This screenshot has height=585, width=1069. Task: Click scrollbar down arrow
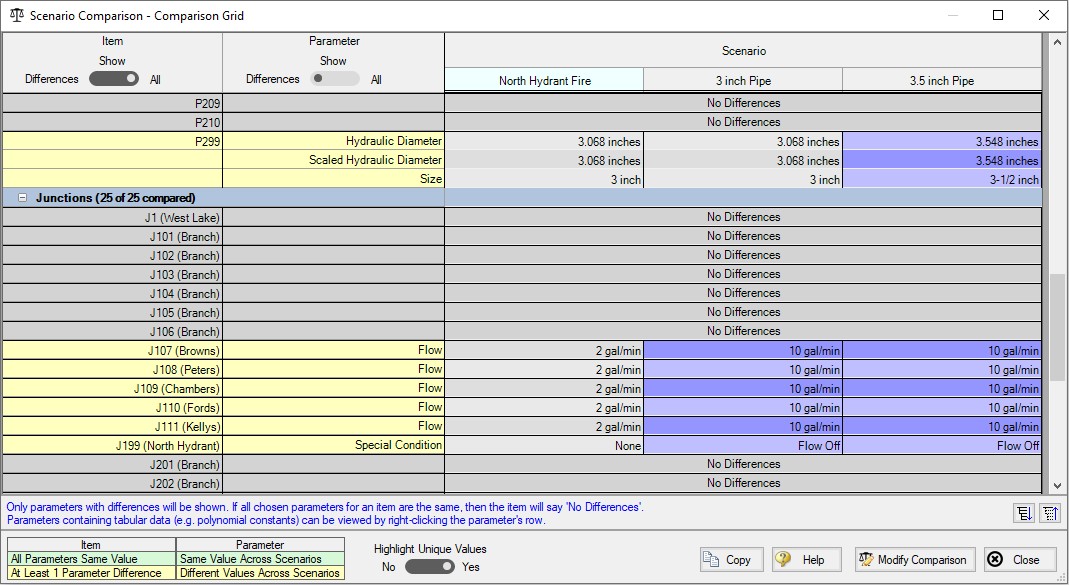click(x=1057, y=485)
